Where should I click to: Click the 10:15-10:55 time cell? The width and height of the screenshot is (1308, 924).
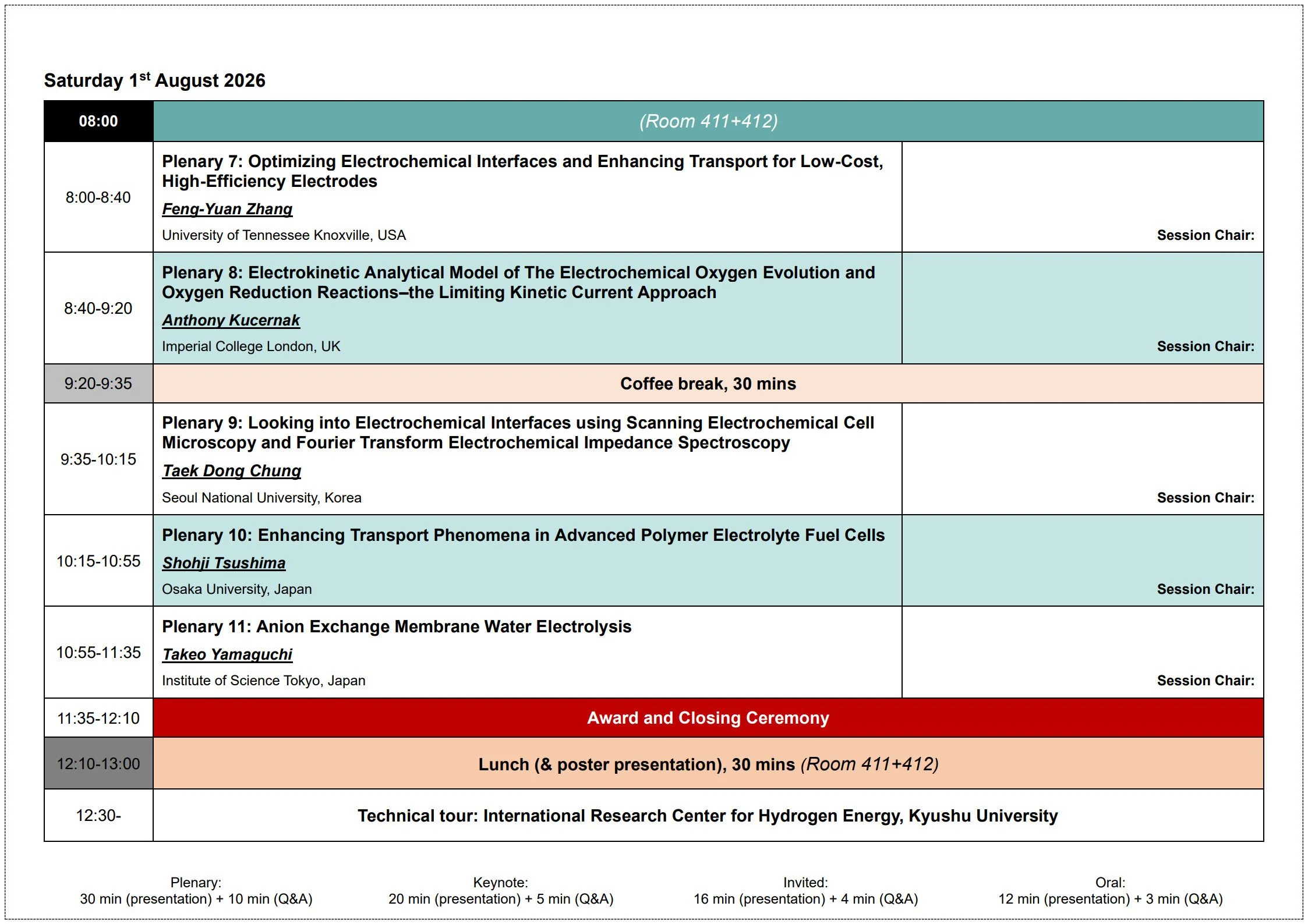[98, 561]
